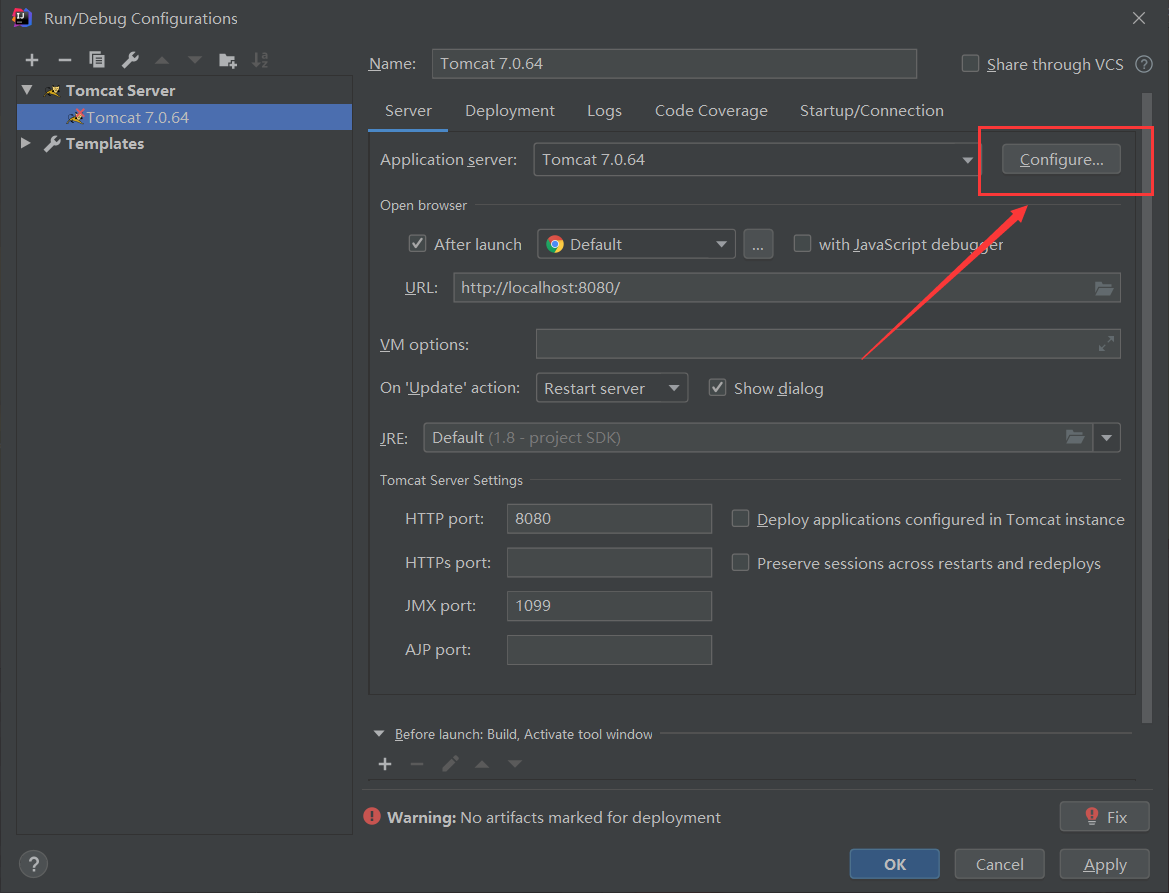Select the Tomcat Server tree node label

[x=120, y=91]
